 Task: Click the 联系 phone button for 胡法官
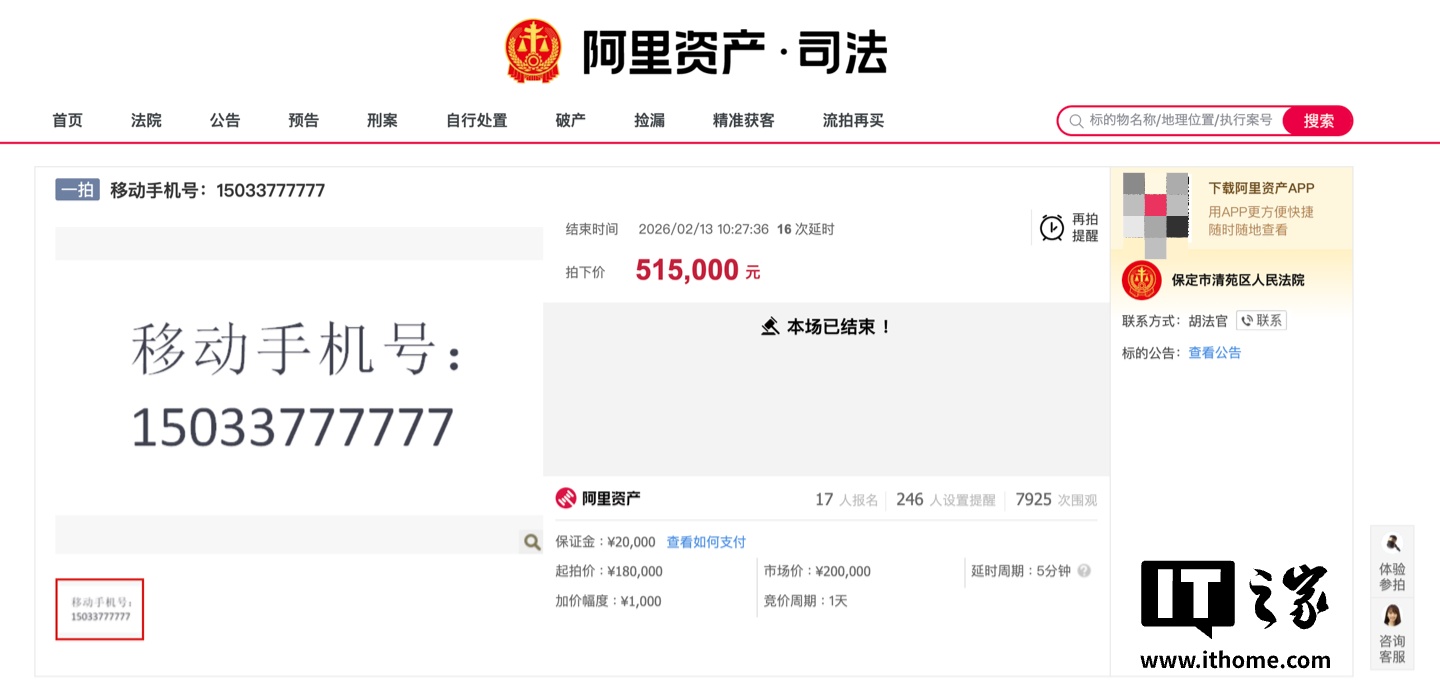point(1261,321)
